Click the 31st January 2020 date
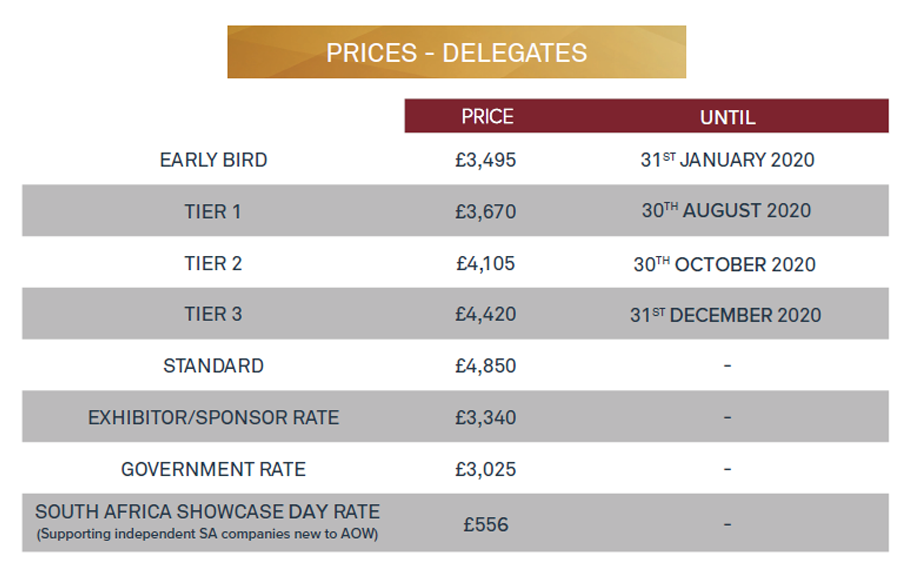The height and width of the screenshot is (569, 900). (x=727, y=159)
